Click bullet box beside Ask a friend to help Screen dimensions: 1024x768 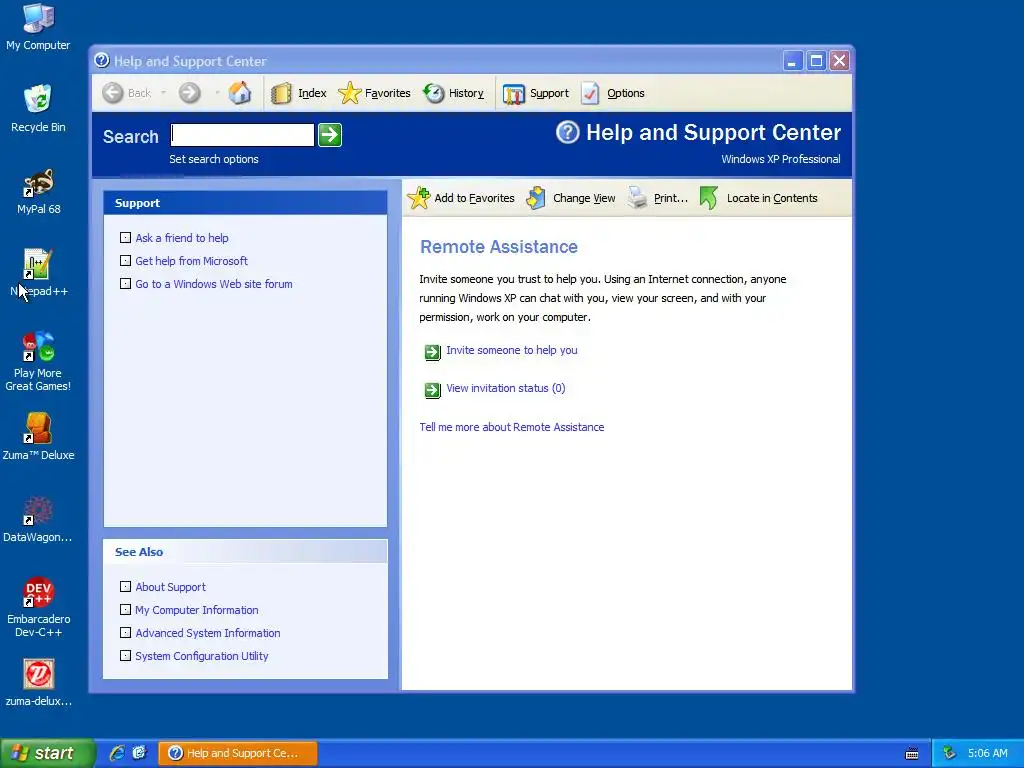coord(125,238)
